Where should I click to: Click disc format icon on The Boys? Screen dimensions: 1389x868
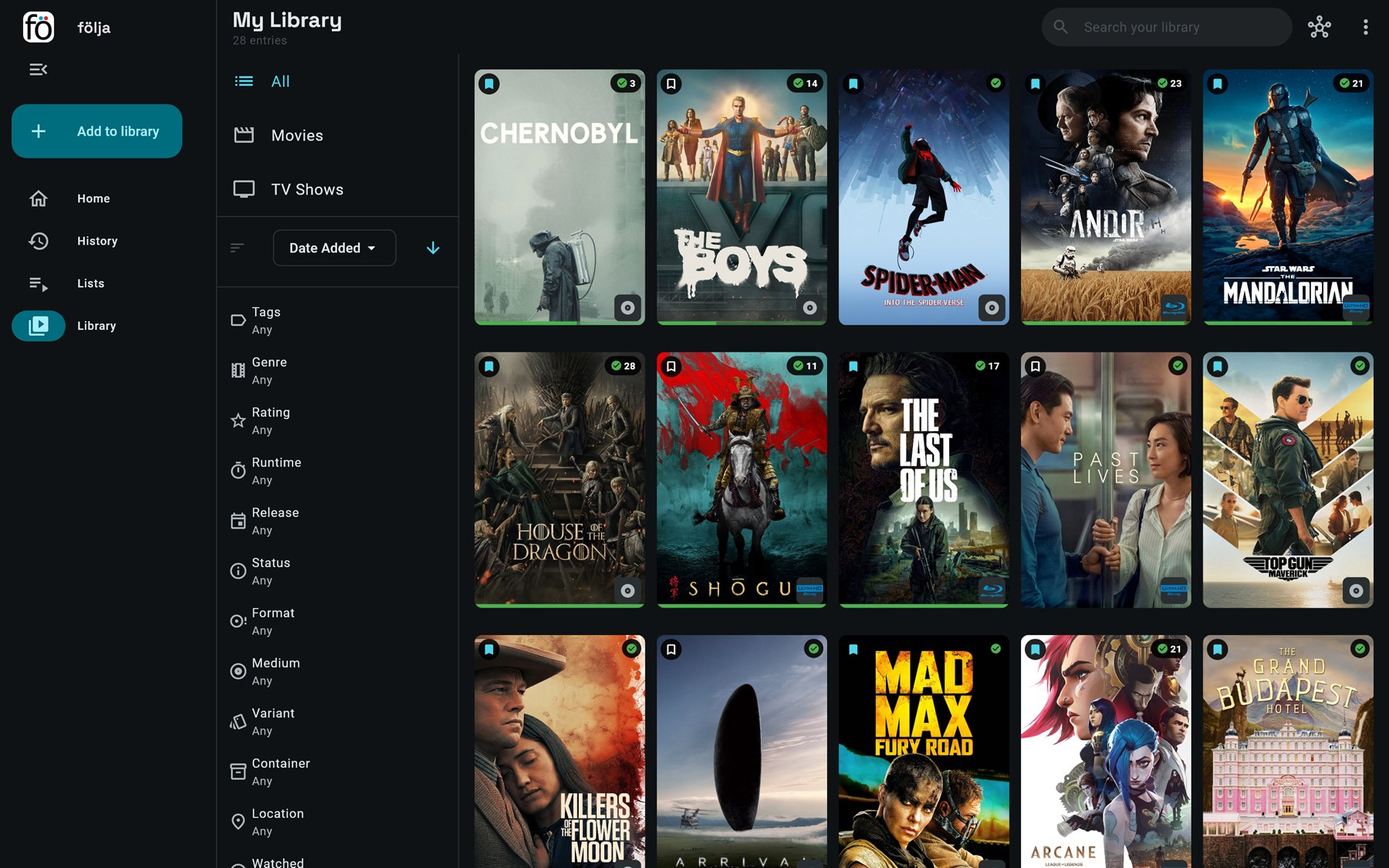point(809,308)
